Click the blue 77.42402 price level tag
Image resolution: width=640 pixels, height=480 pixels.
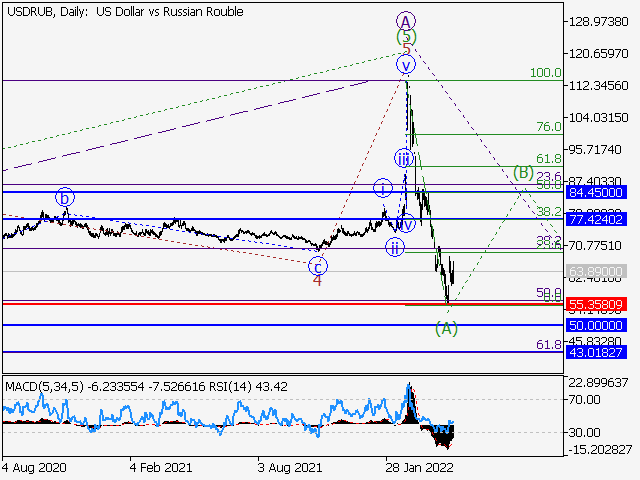(596, 220)
